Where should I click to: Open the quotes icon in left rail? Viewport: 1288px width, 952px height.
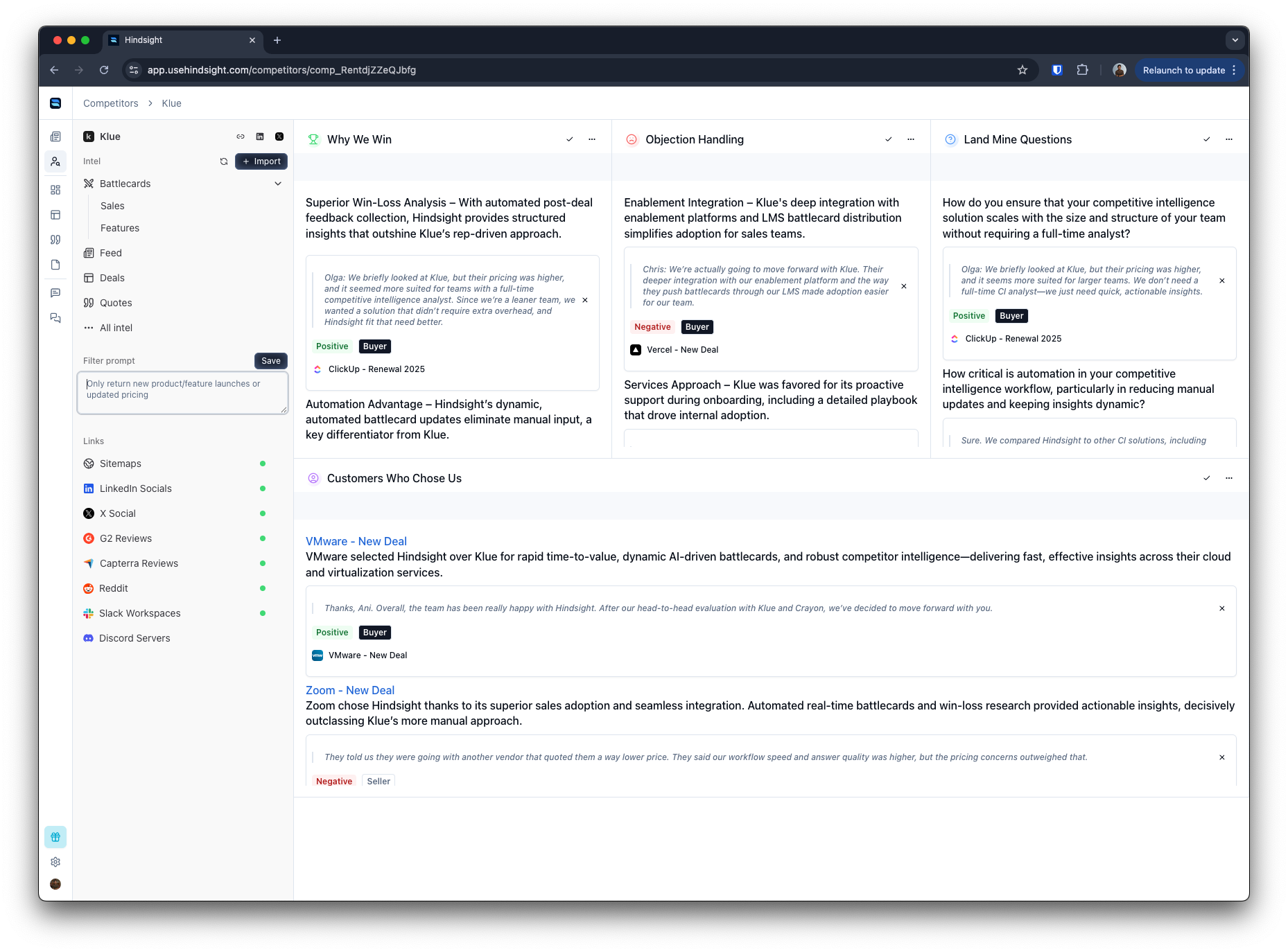coord(55,240)
